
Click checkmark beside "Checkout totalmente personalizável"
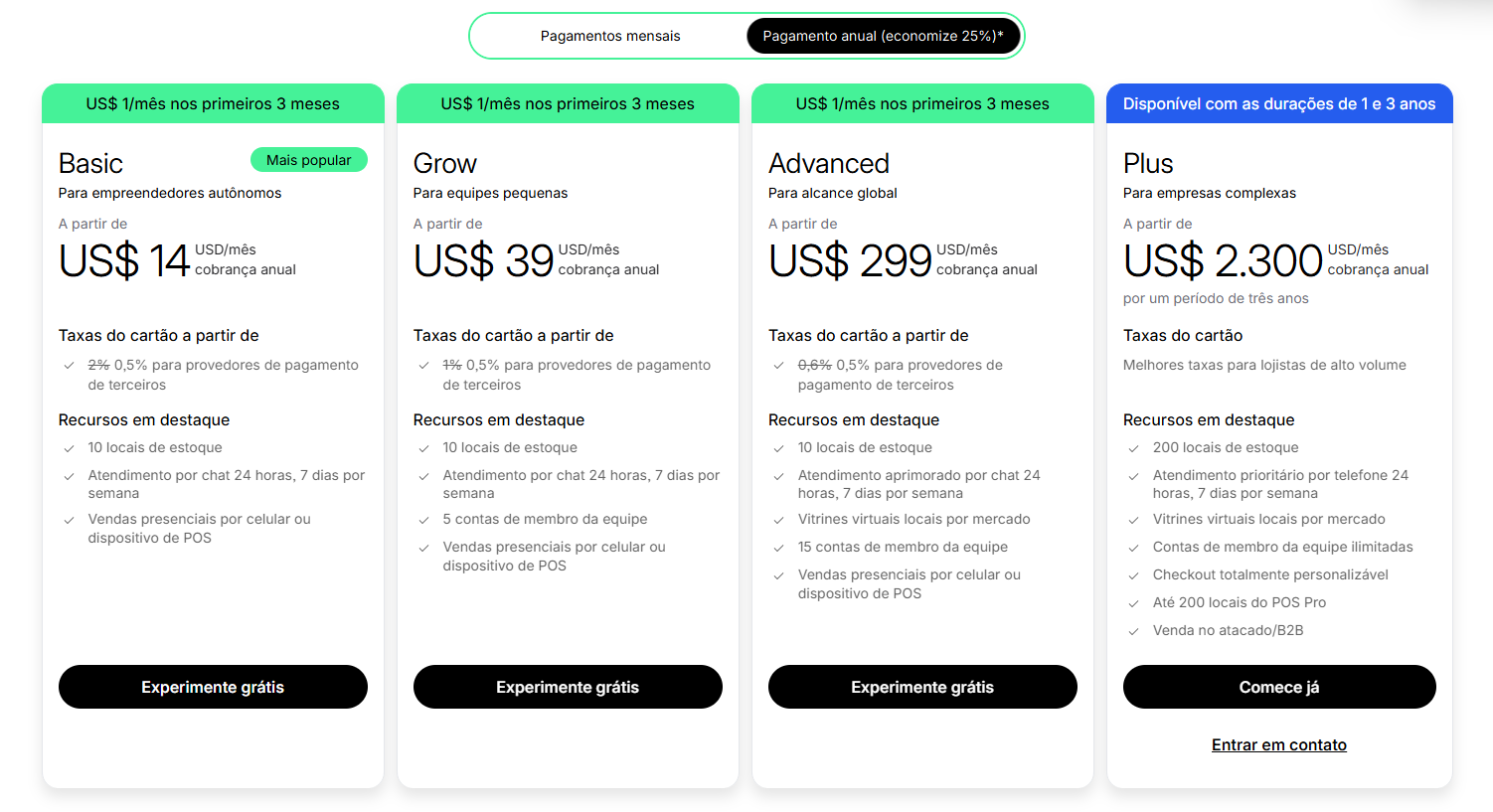click(x=1134, y=573)
